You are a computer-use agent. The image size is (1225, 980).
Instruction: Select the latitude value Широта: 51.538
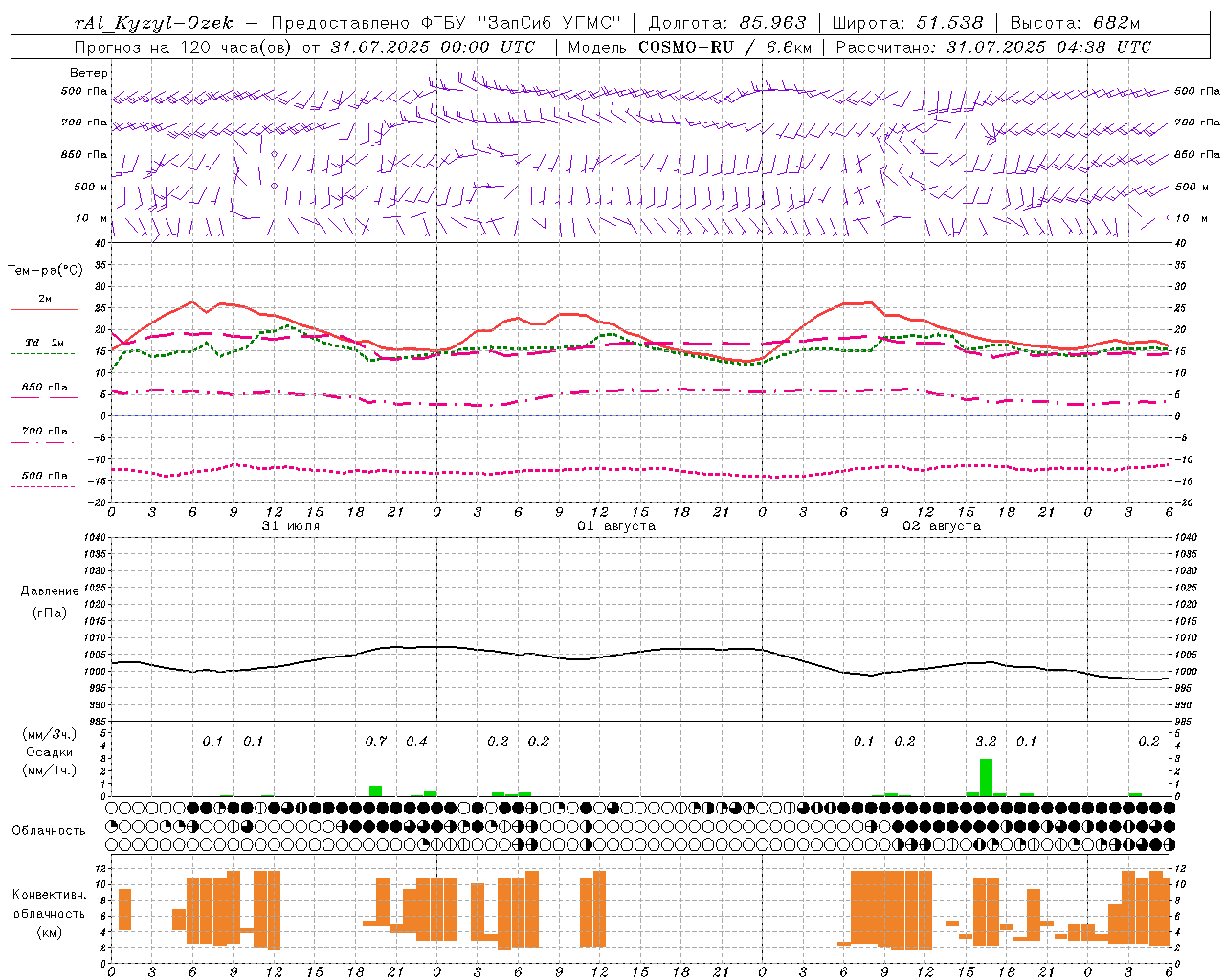tap(907, 24)
